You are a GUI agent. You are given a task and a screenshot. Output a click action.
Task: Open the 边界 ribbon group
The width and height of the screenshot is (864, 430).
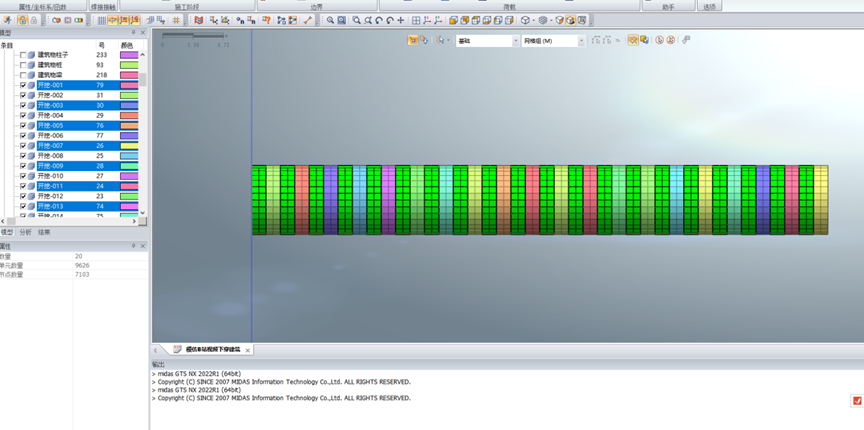[316, 7]
